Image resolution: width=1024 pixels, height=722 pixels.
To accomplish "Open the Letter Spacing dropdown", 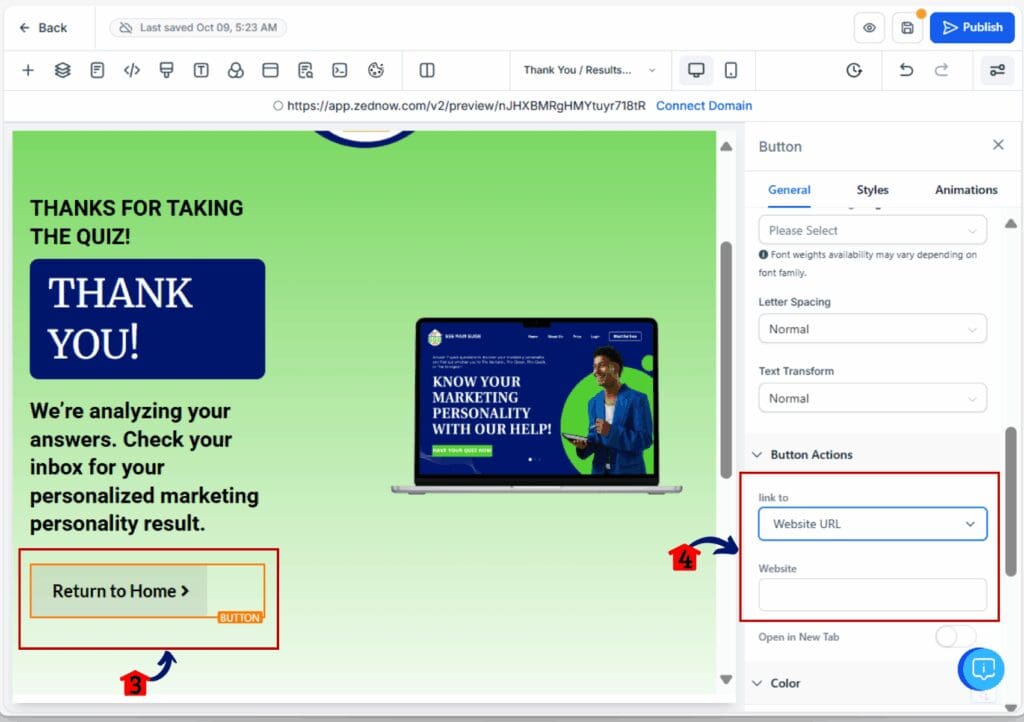I will click(872, 329).
